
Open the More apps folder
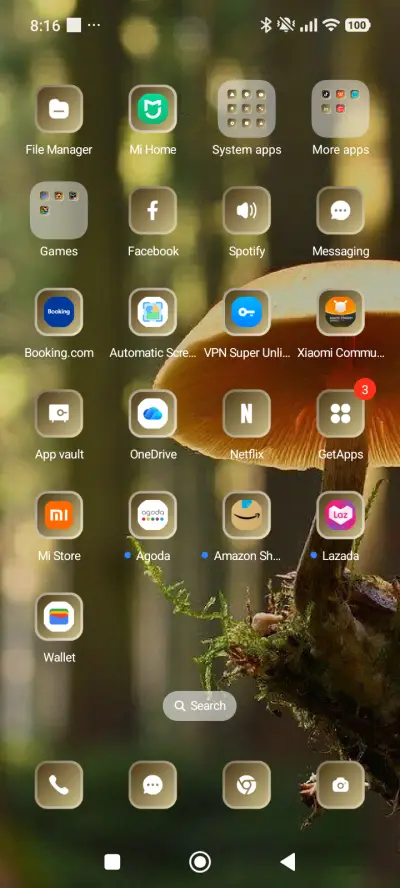point(341,109)
